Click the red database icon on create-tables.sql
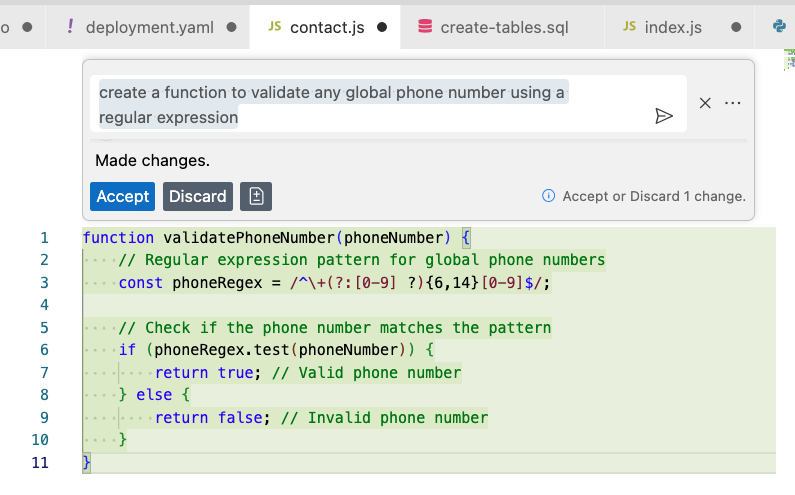The width and height of the screenshot is (795, 495). pos(425,26)
